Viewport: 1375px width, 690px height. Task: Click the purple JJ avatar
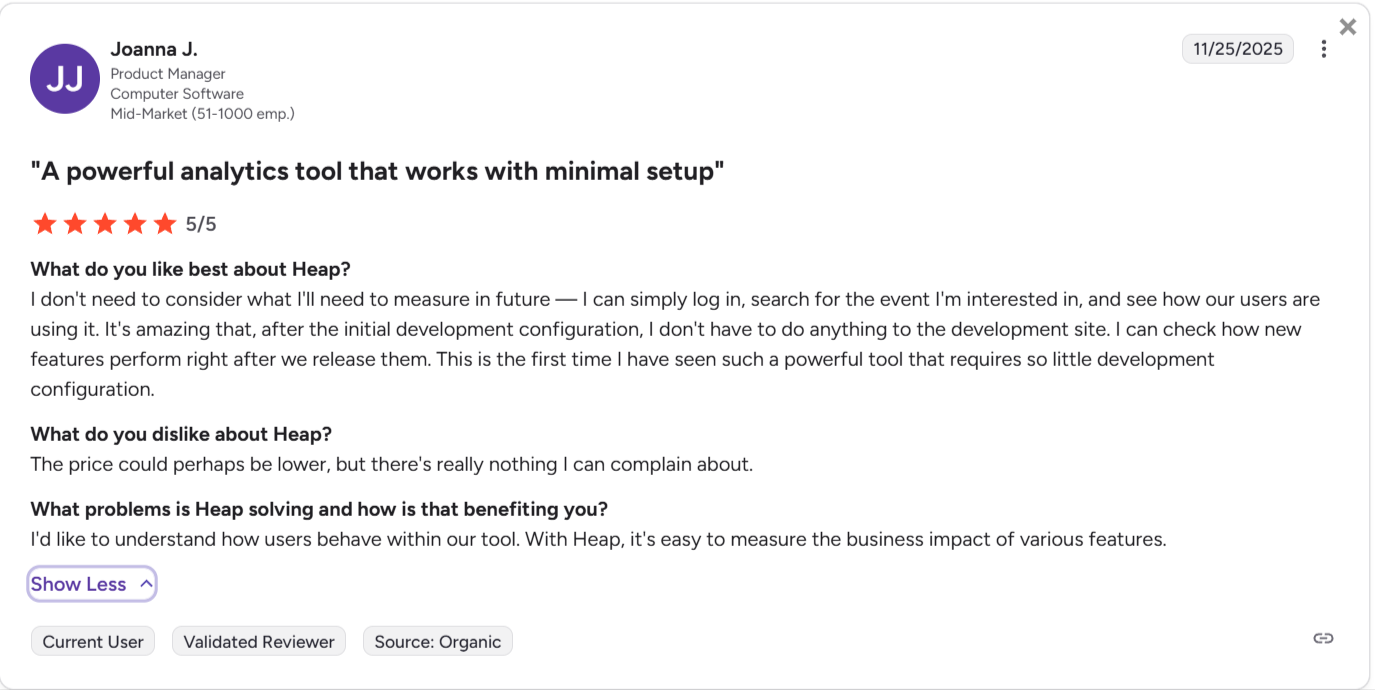65,79
